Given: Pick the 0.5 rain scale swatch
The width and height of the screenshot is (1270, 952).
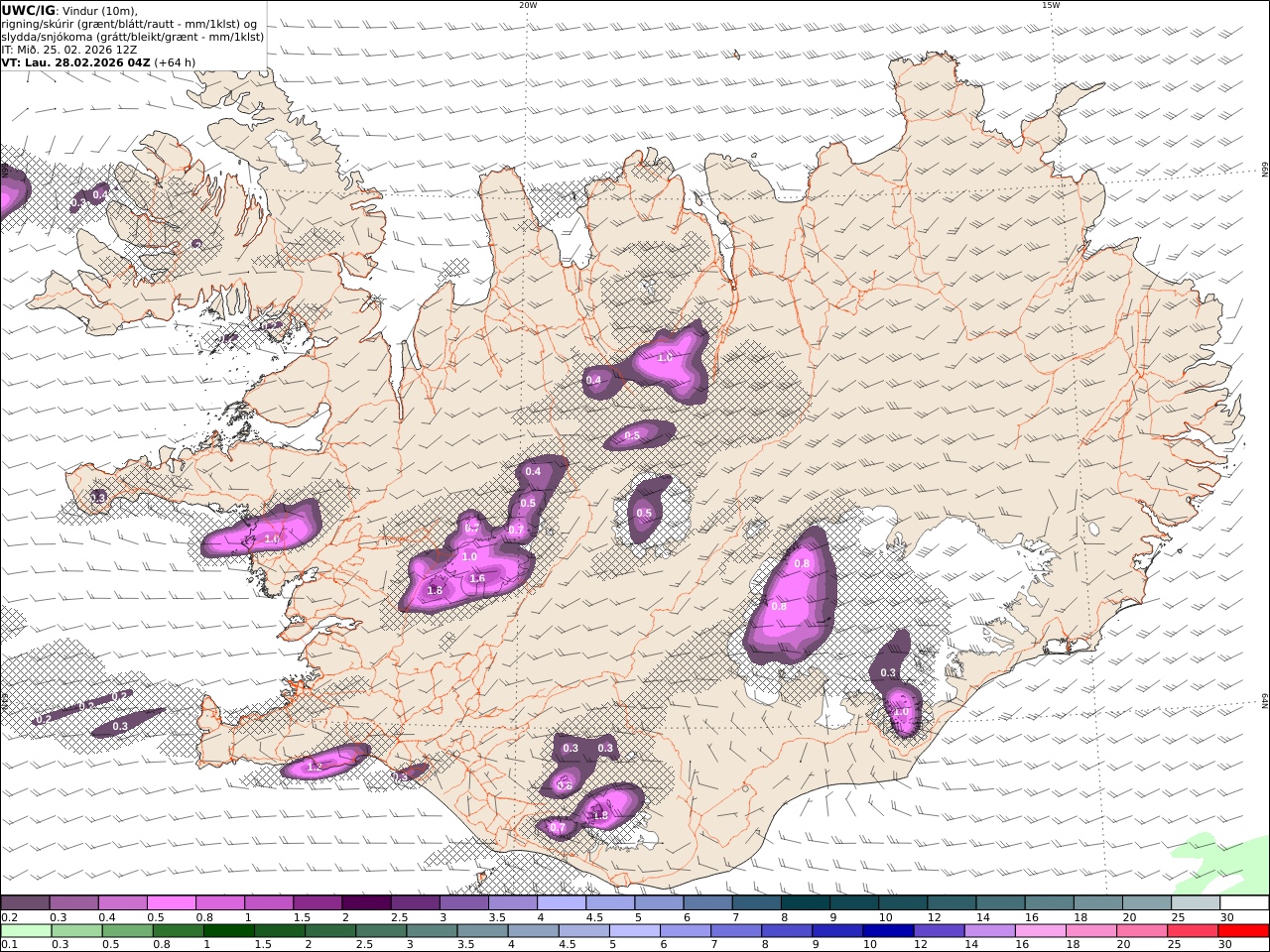Looking at the screenshot, I should [x=128, y=931].
